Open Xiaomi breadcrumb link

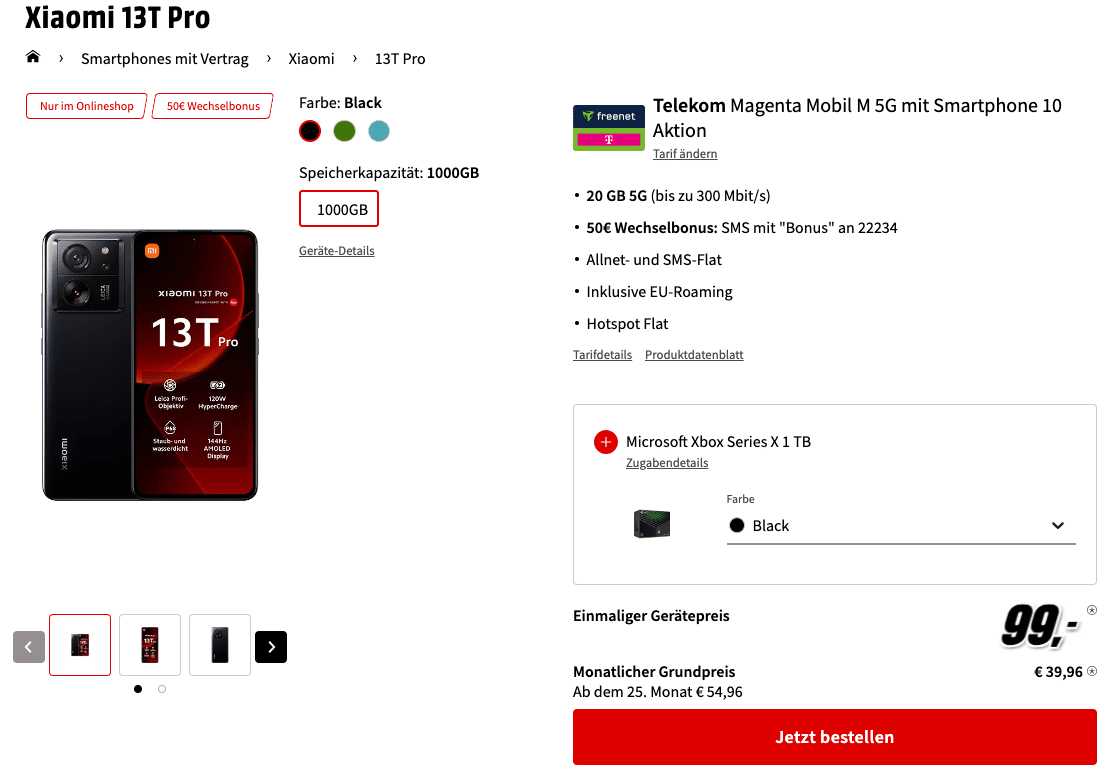click(x=311, y=59)
